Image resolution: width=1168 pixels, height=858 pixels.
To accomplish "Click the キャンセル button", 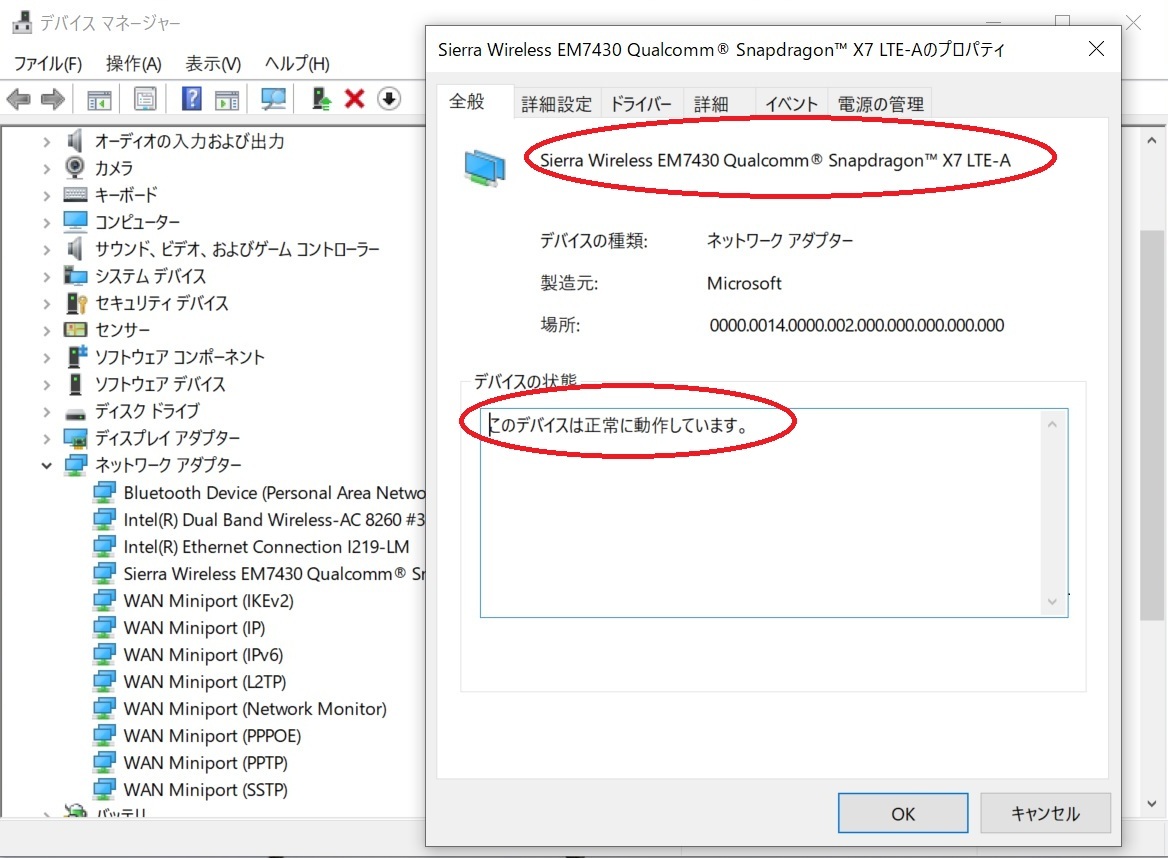I will [1045, 813].
